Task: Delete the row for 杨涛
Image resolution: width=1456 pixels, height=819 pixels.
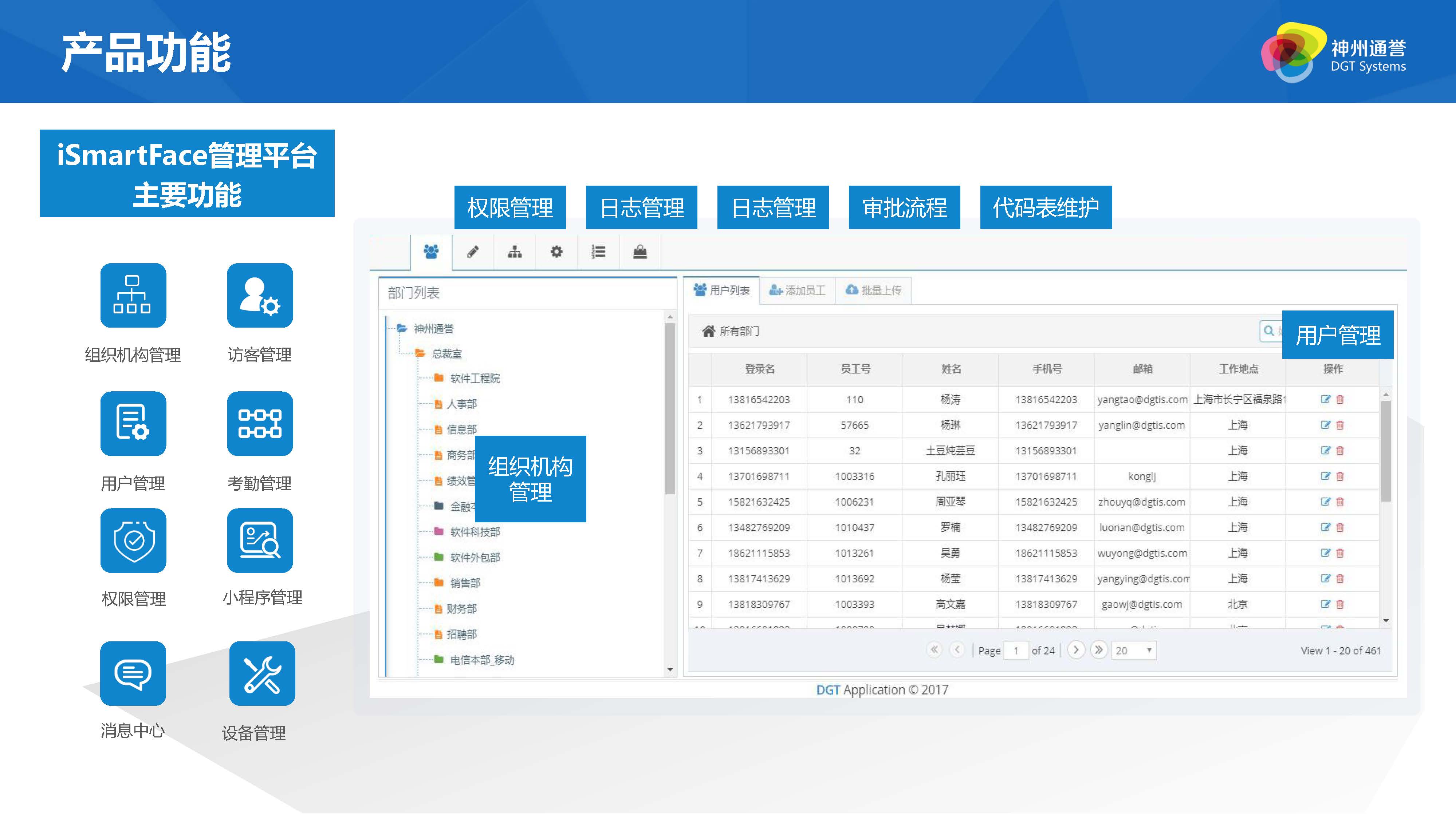Action: [1339, 399]
